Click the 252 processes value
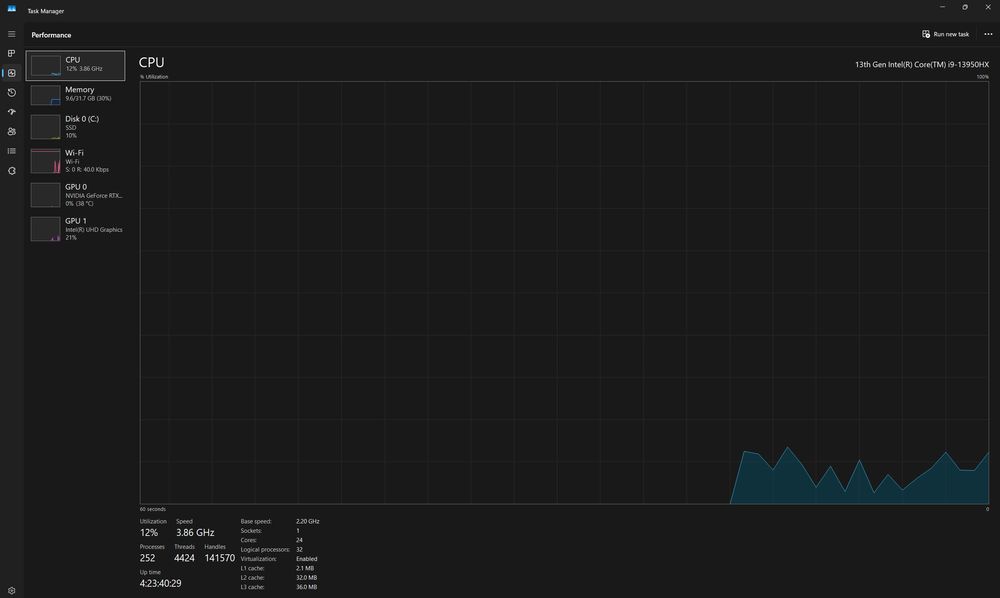The image size is (1000, 598). click(x=147, y=558)
